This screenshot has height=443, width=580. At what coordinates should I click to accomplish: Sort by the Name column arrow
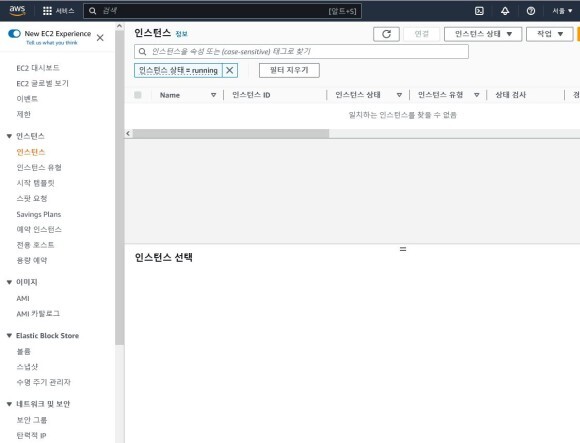pos(213,95)
